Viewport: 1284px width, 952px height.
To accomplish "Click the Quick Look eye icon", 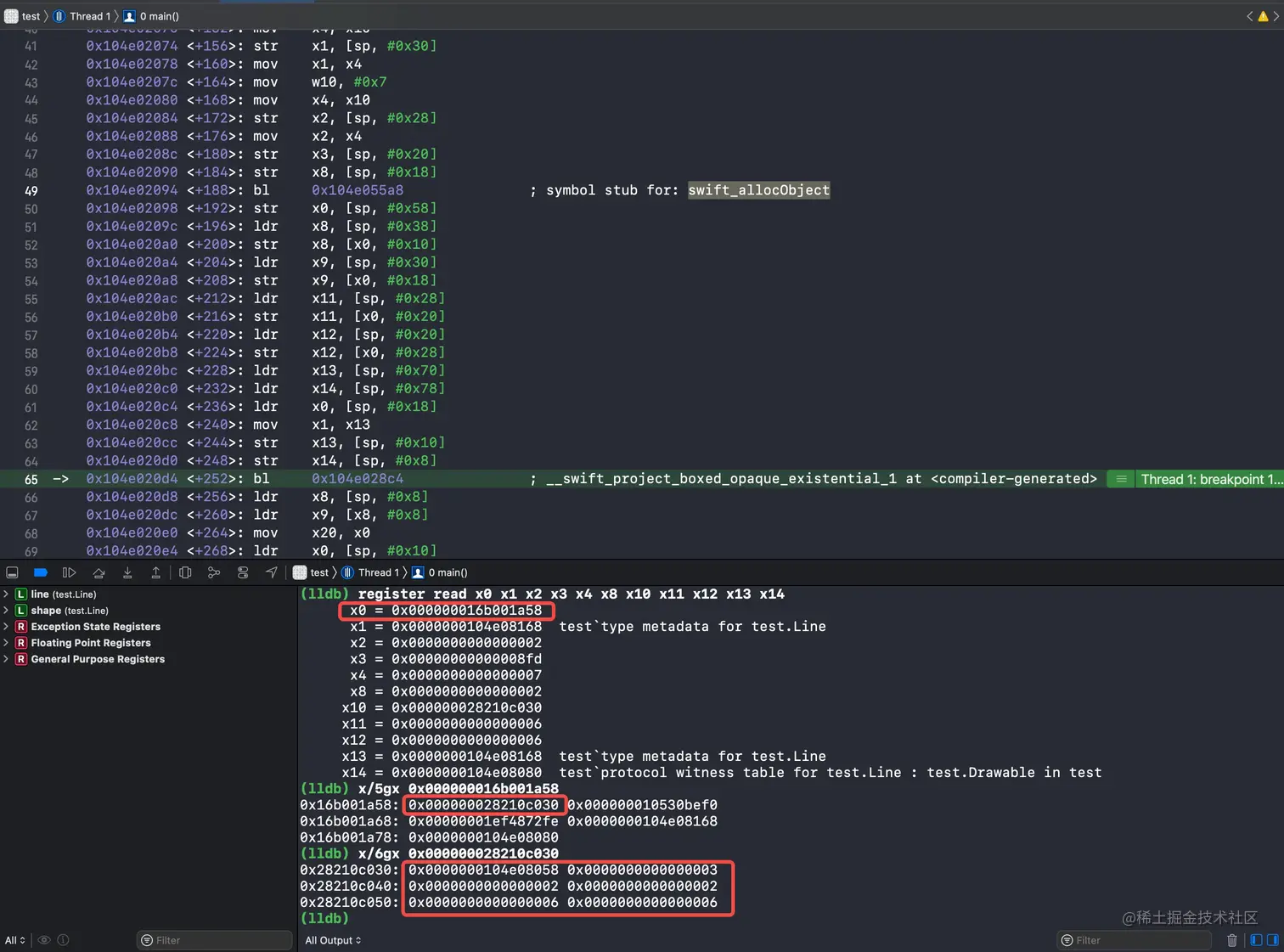I will pyautogui.click(x=44, y=940).
